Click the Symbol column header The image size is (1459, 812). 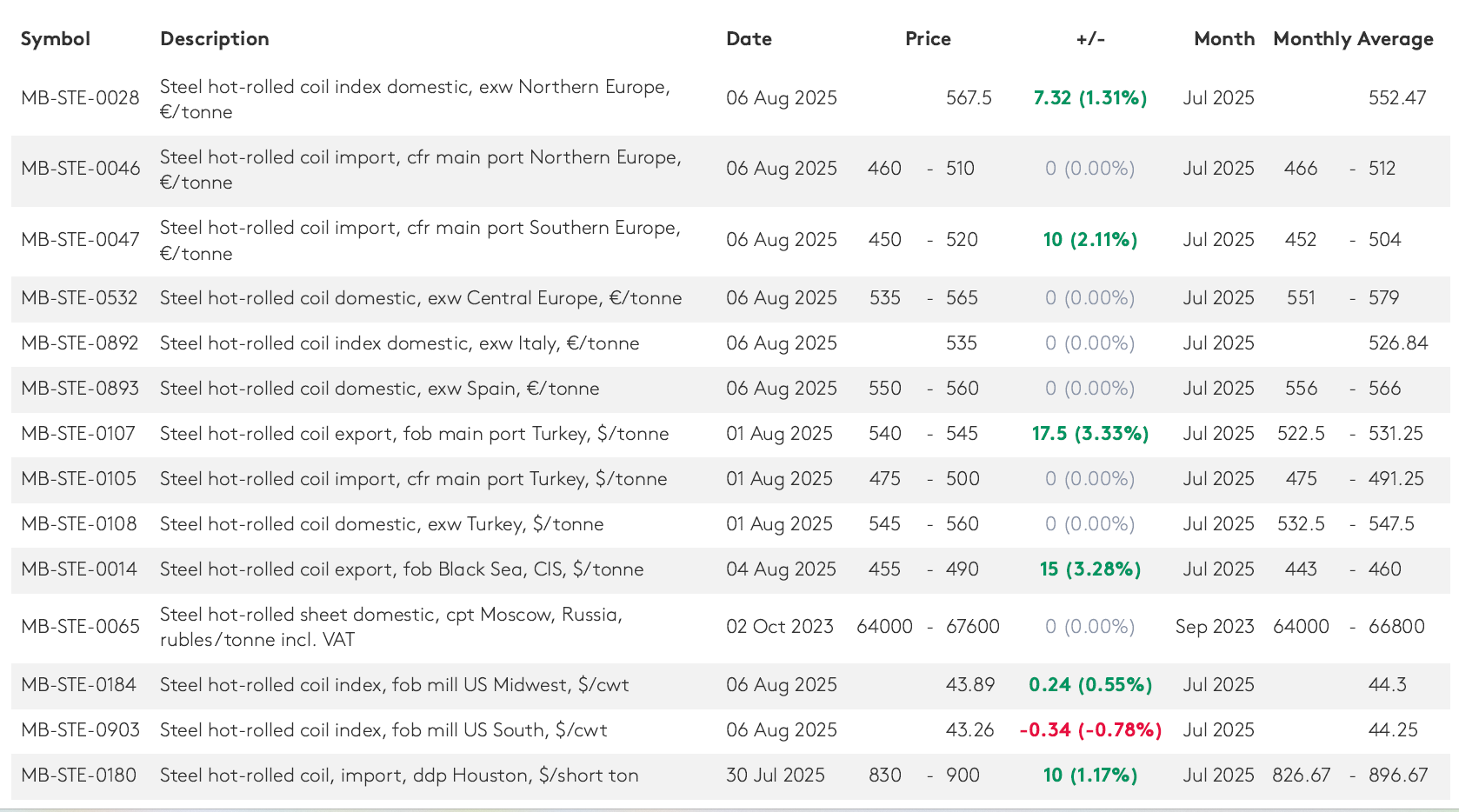click(55, 39)
